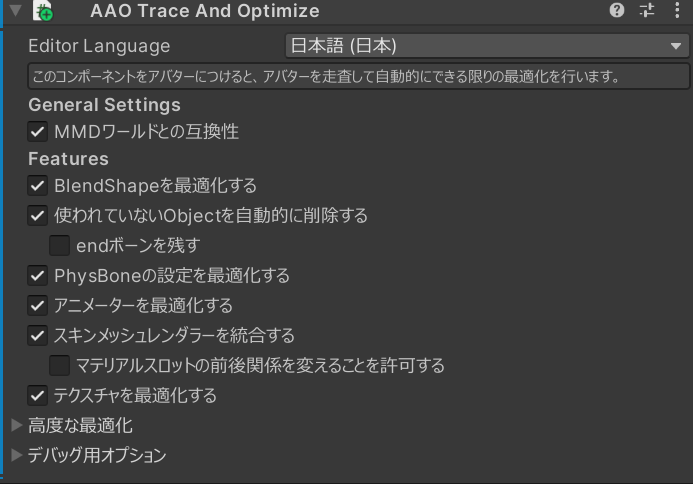The image size is (693, 484).
Task: Click the AAO component script icon
Action: 43,12
